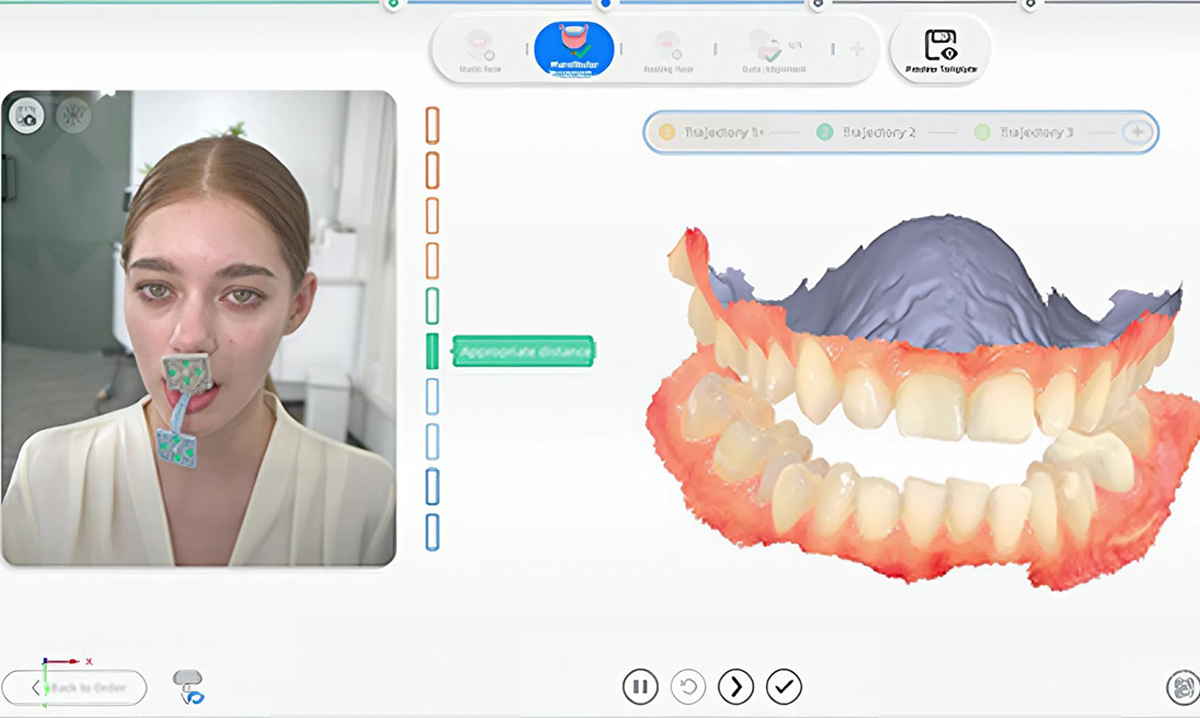Click the plus icon after Data Alignment step

857,50
